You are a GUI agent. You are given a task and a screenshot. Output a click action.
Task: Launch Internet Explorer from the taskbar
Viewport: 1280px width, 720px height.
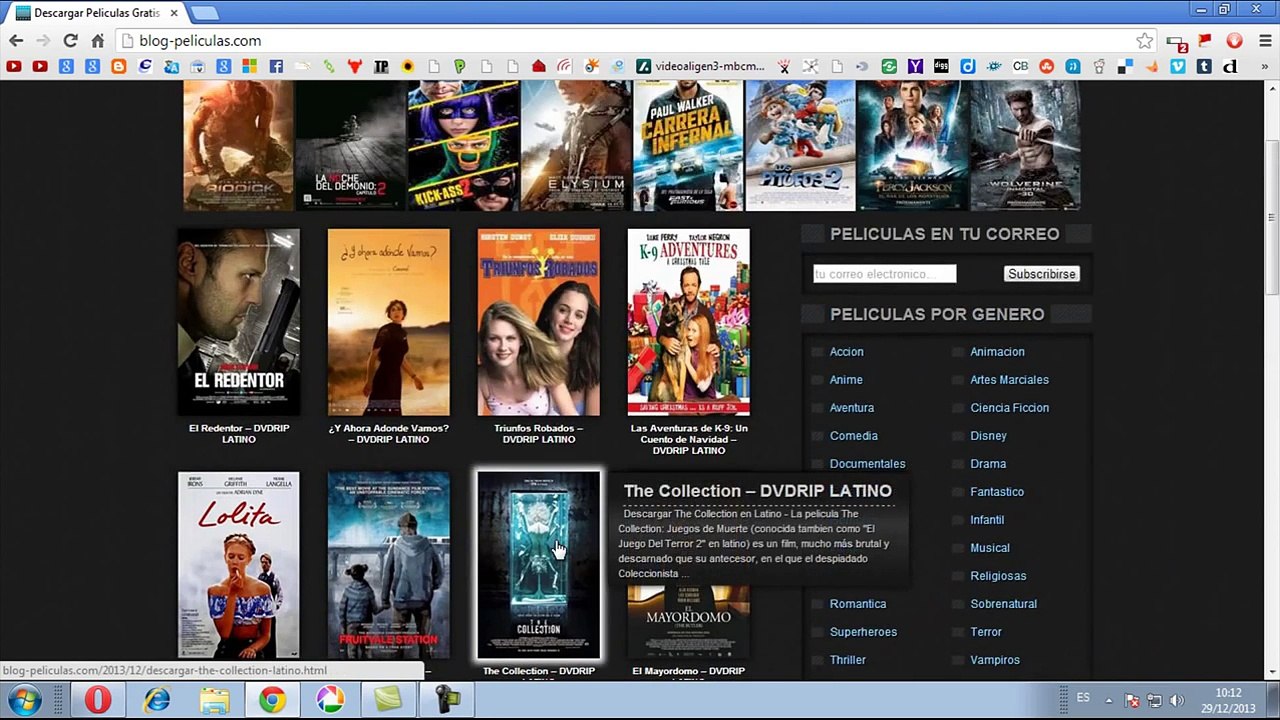[x=156, y=700]
